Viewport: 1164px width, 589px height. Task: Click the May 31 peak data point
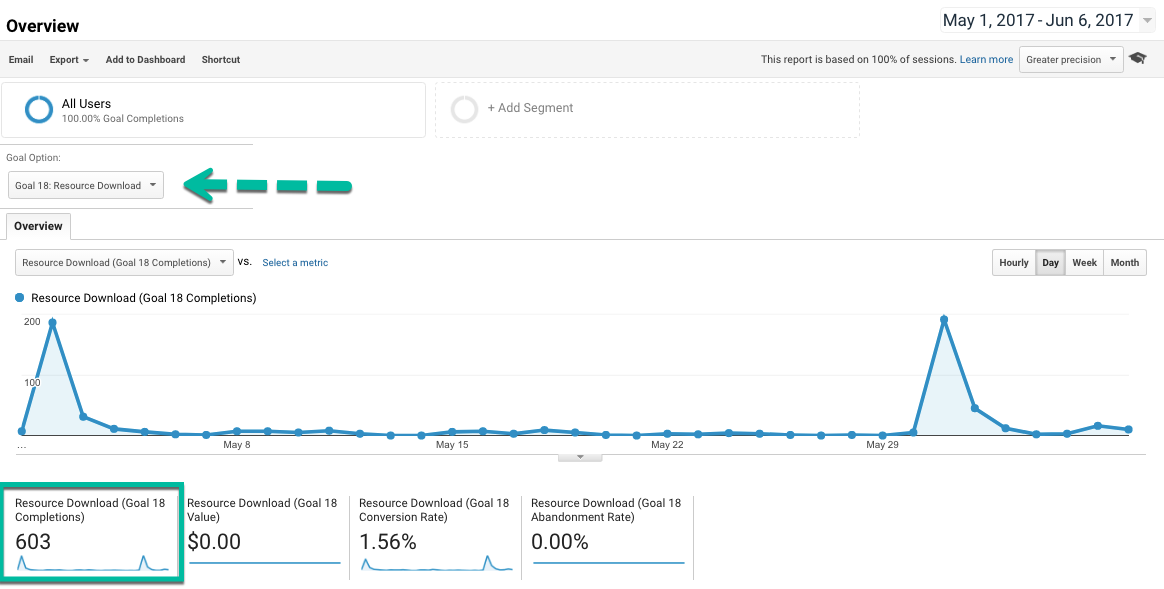[x=943, y=320]
